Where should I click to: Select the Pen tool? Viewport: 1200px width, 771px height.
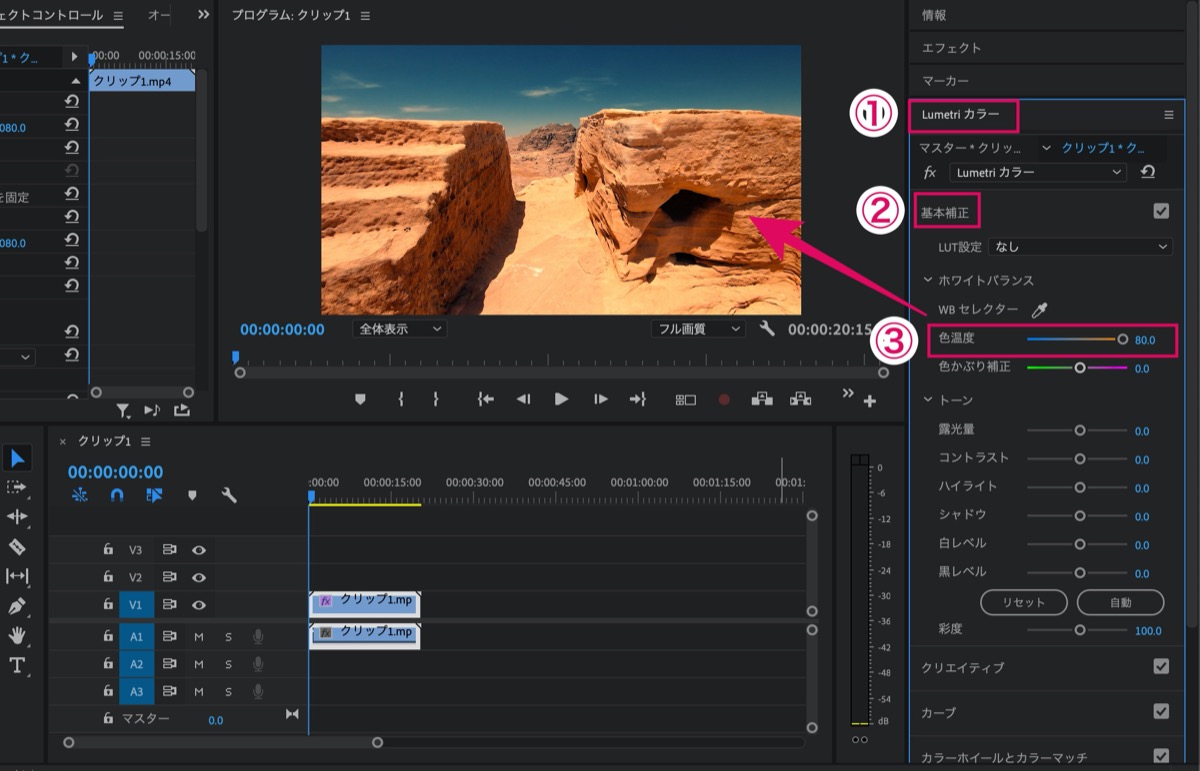point(17,606)
